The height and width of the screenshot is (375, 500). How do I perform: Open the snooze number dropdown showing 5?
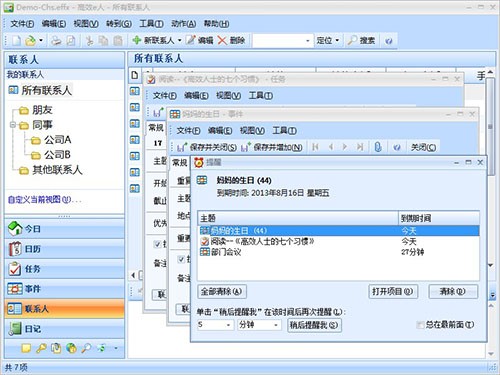click(x=228, y=325)
